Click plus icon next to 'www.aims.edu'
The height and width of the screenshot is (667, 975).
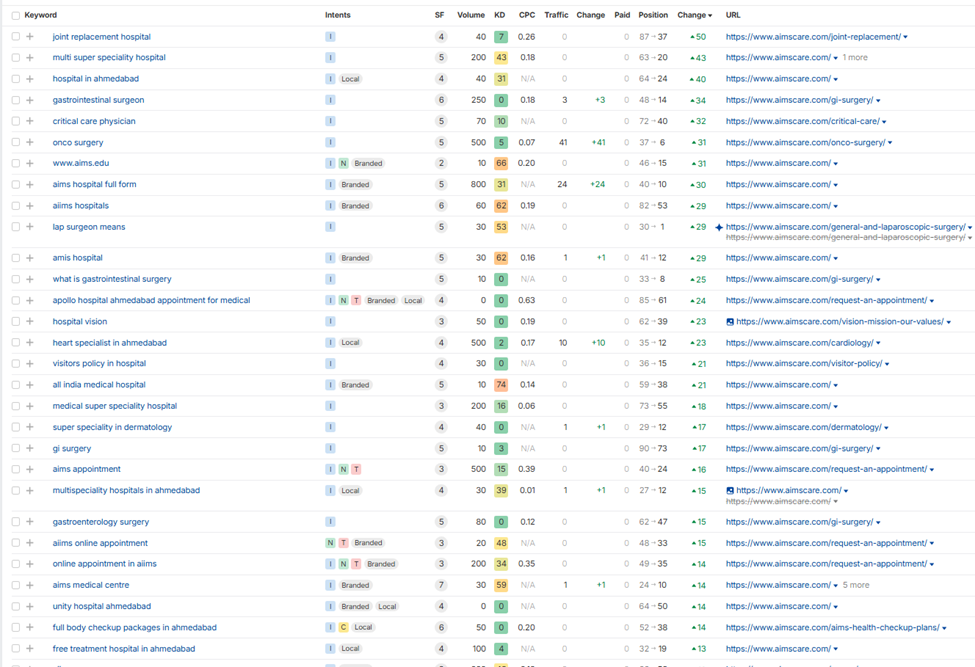pos(30,163)
